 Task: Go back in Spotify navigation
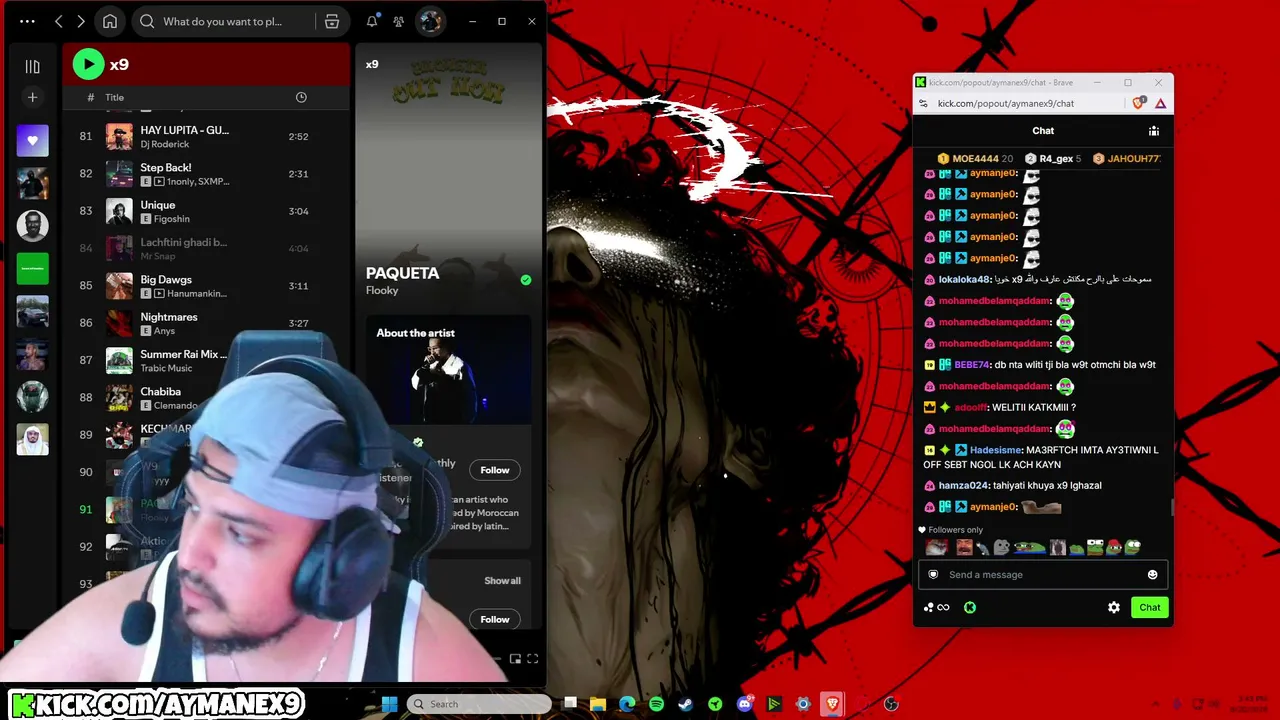(x=59, y=21)
